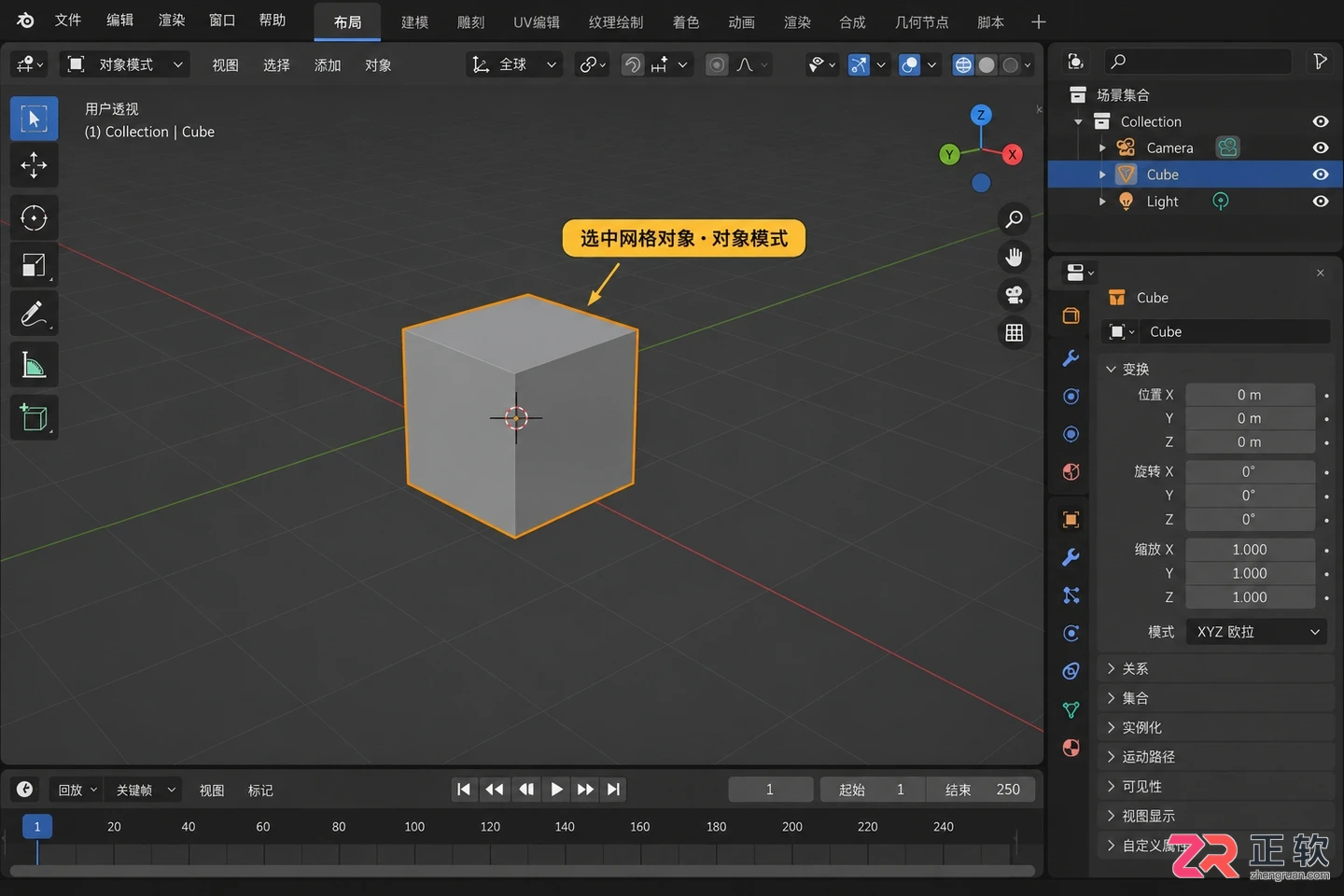Toggle visibility of Collection
Screen dimensions: 1344x896
[x=1320, y=121]
